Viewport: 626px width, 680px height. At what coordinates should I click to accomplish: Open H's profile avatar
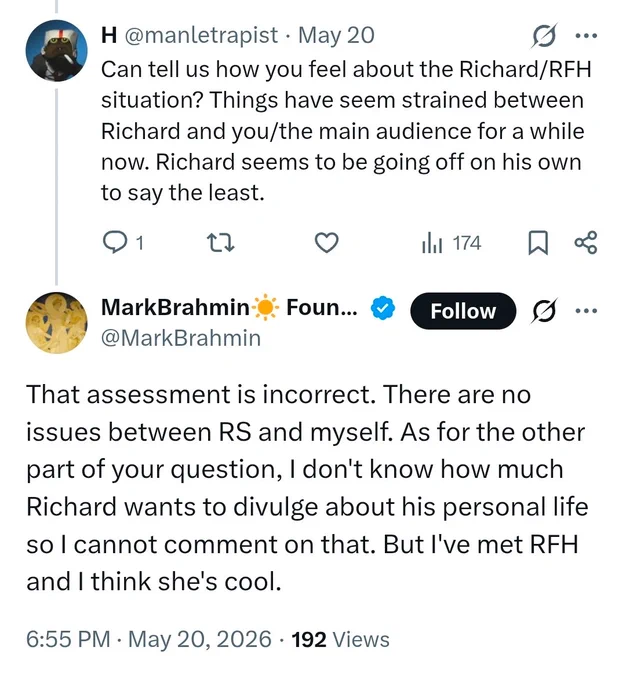[56, 51]
